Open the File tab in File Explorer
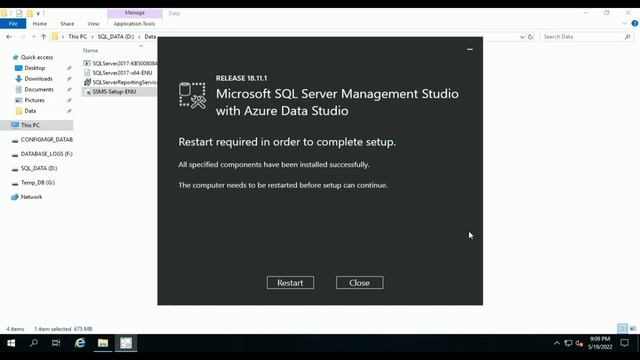Screen dimensions: 640x360 click(13, 24)
